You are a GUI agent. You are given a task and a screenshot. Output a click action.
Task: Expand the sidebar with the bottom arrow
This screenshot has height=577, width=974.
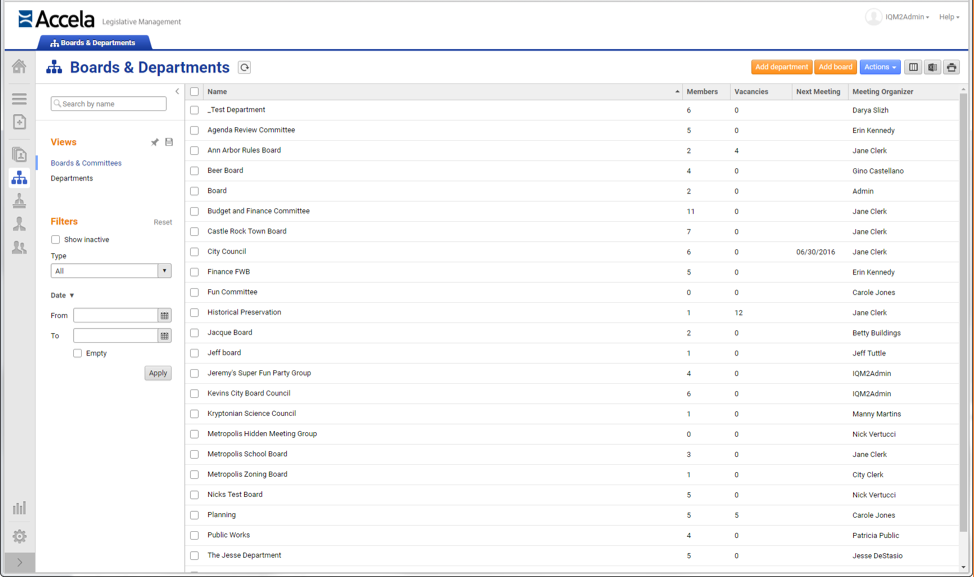tap(19, 562)
